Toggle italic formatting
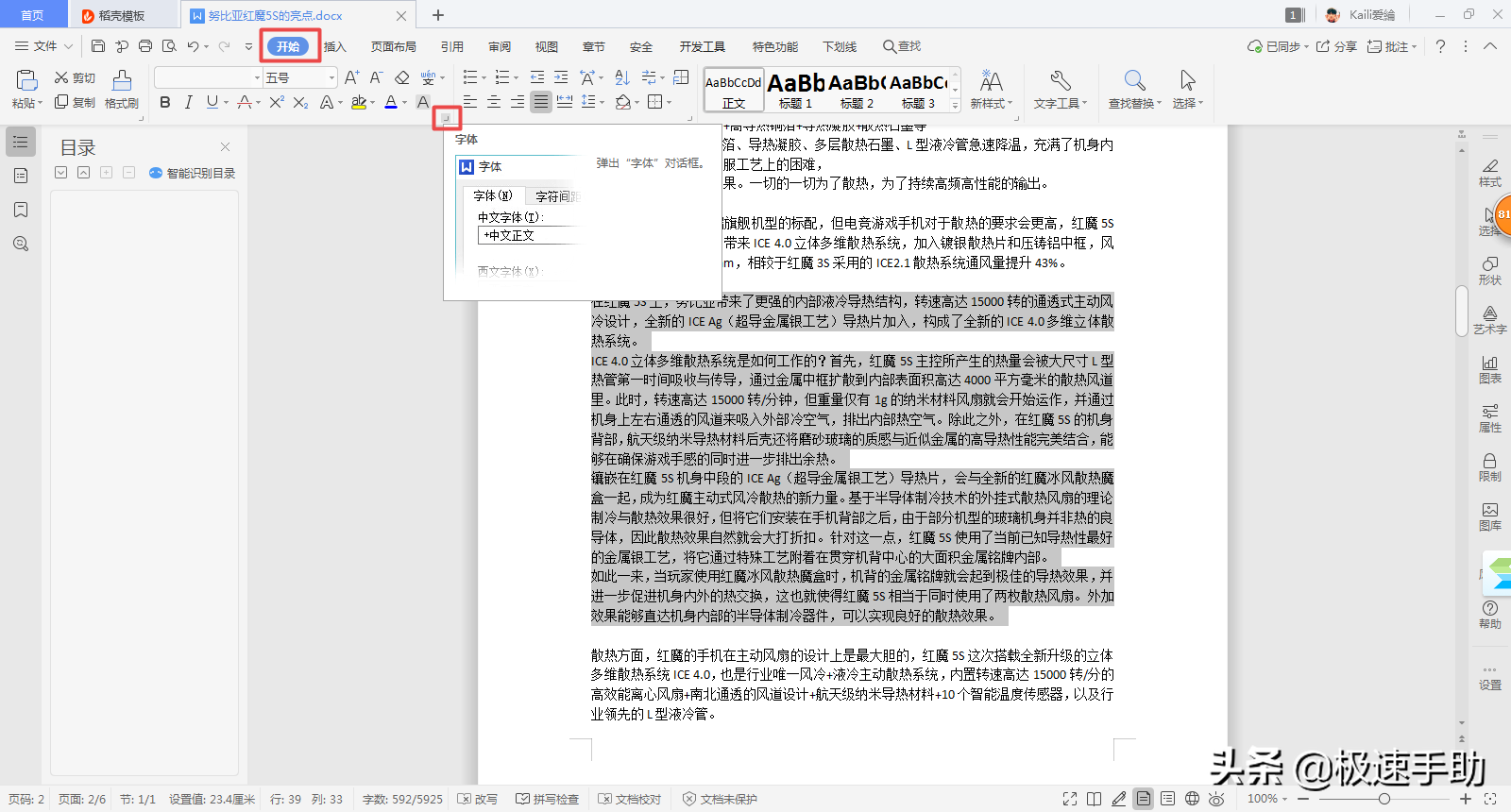The height and width of the screenshot is (812, 1511). click(188, 102)
